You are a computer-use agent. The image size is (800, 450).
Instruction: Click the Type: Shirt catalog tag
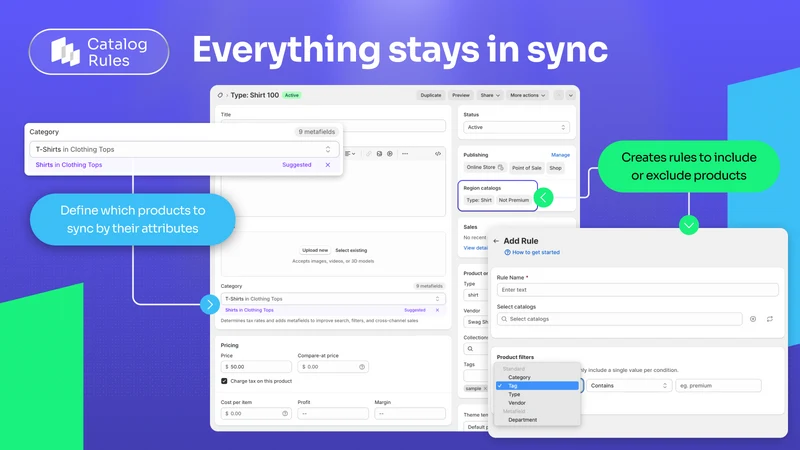(479, 201)
